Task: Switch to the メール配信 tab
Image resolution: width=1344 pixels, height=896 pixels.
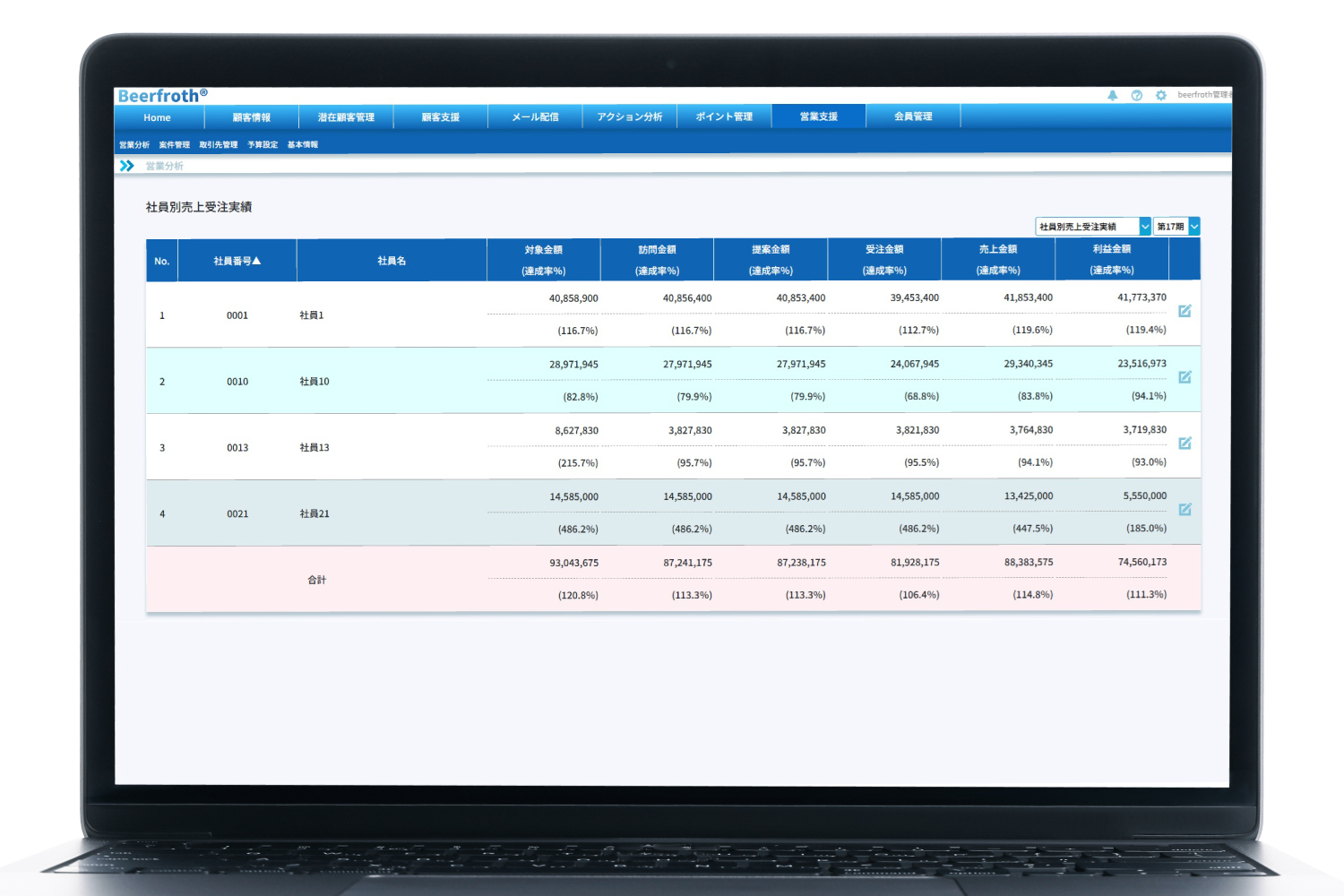Action: pyautogui.click(x=535, y=117)
